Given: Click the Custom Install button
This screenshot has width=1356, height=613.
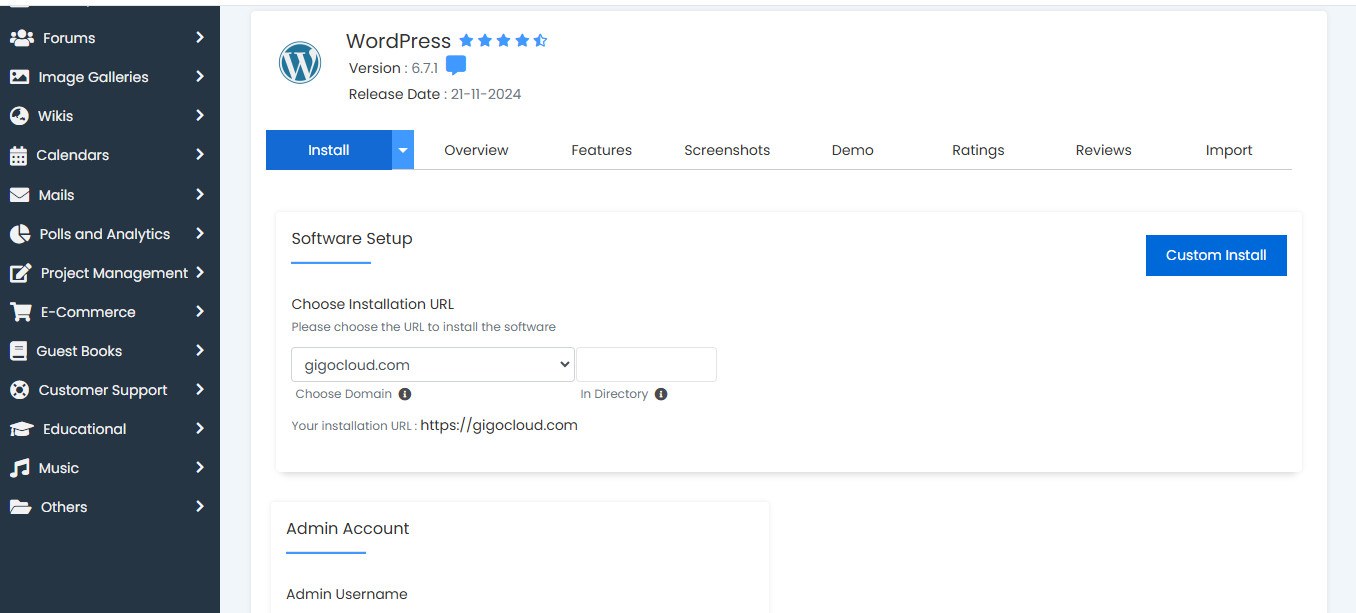Looking at the screenshot, I should coord(1216,255).
